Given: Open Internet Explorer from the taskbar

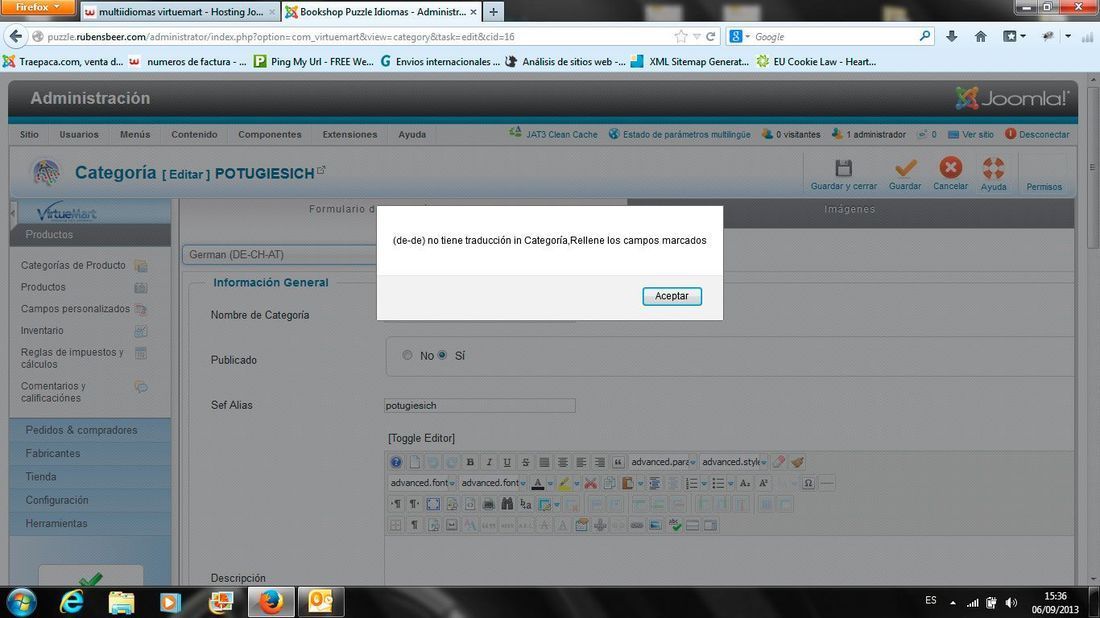Looking at the screenshot, I should tap(72, 602).
